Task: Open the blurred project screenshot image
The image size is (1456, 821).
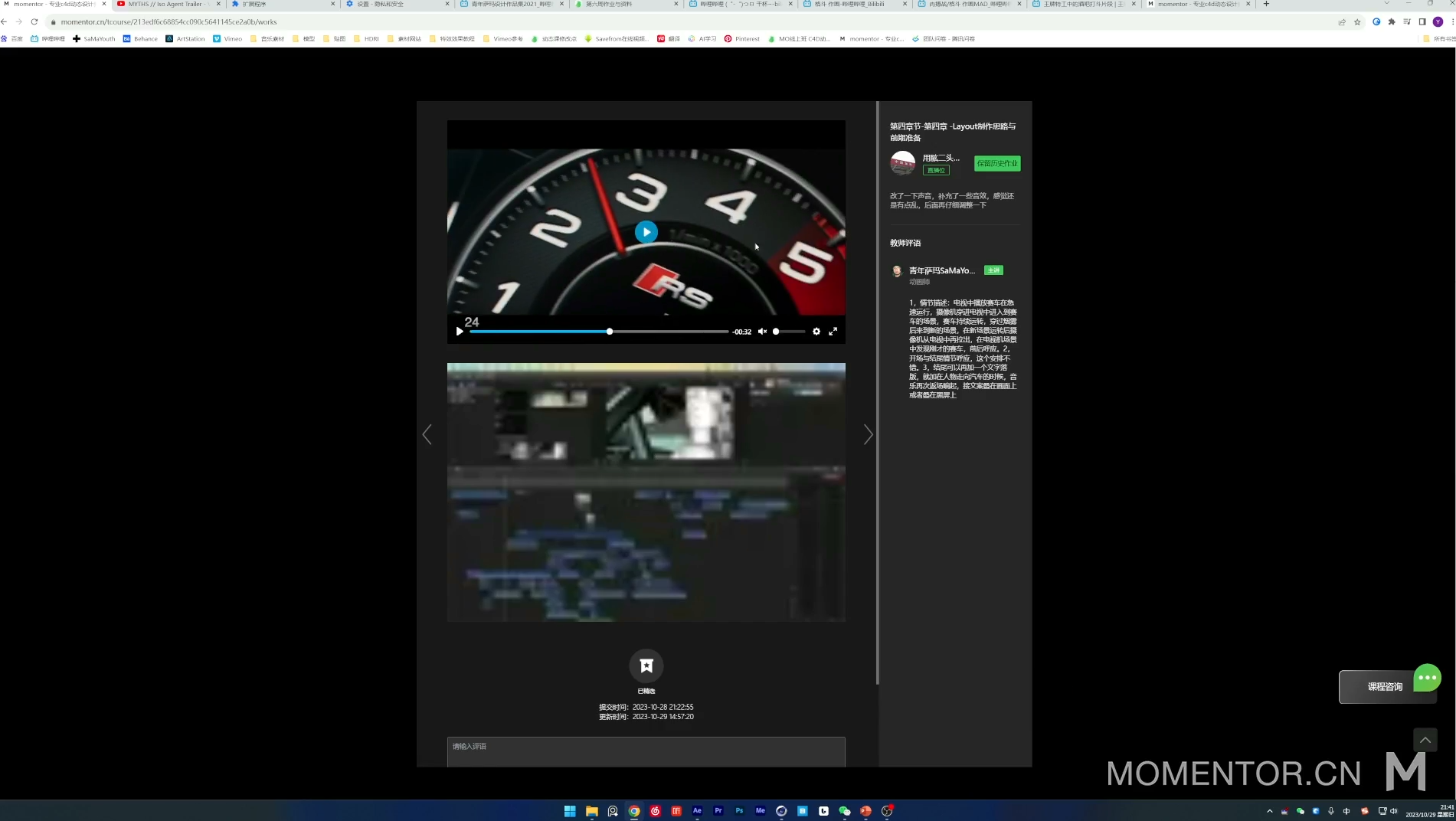Action: tap(646, 492)
